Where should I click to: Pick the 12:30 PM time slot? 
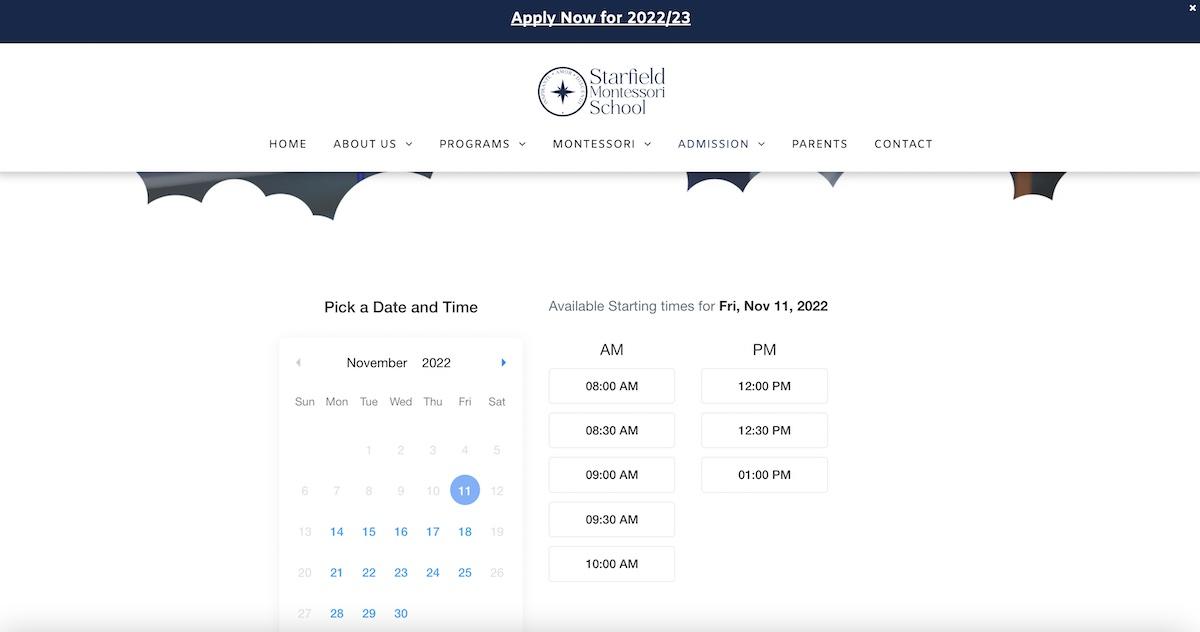point(764,430)
